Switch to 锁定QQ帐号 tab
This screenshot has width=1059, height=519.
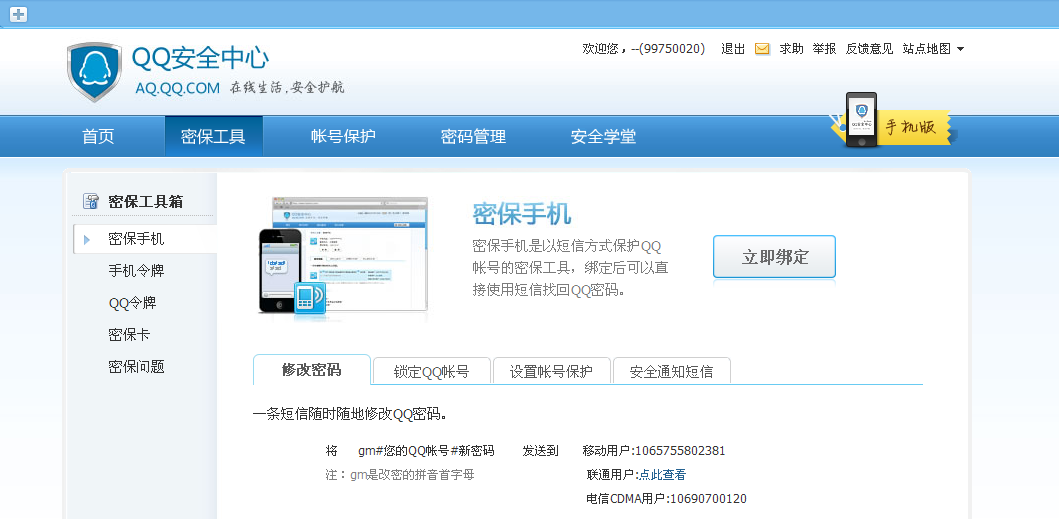(432, 371)
